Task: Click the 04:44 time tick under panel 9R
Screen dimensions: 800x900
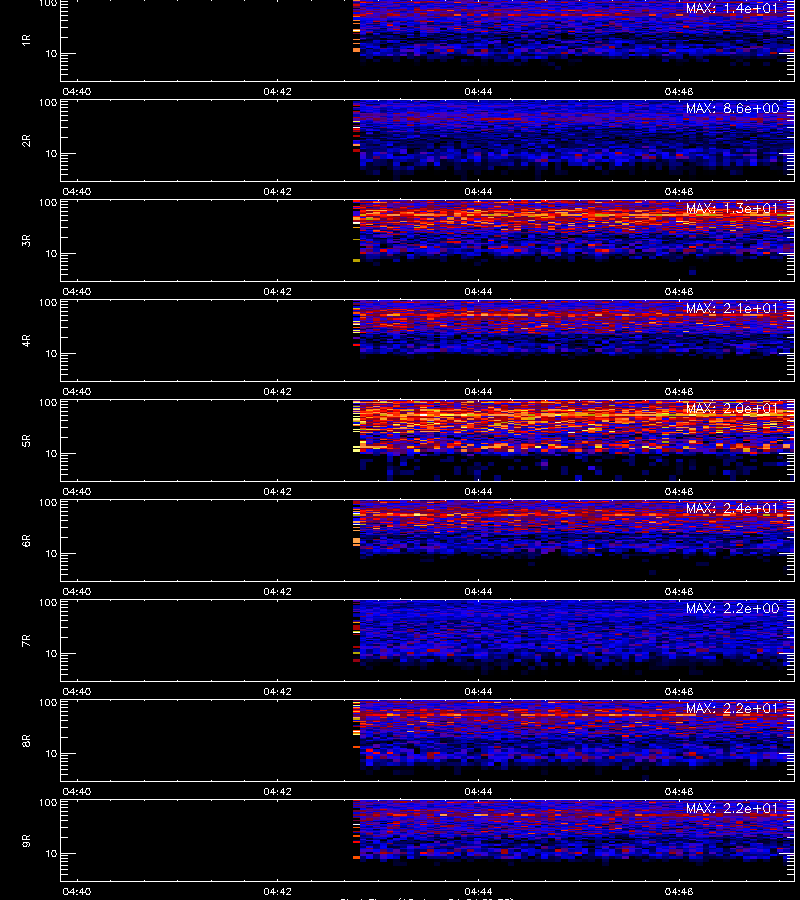Action: [x=478, y=891]
